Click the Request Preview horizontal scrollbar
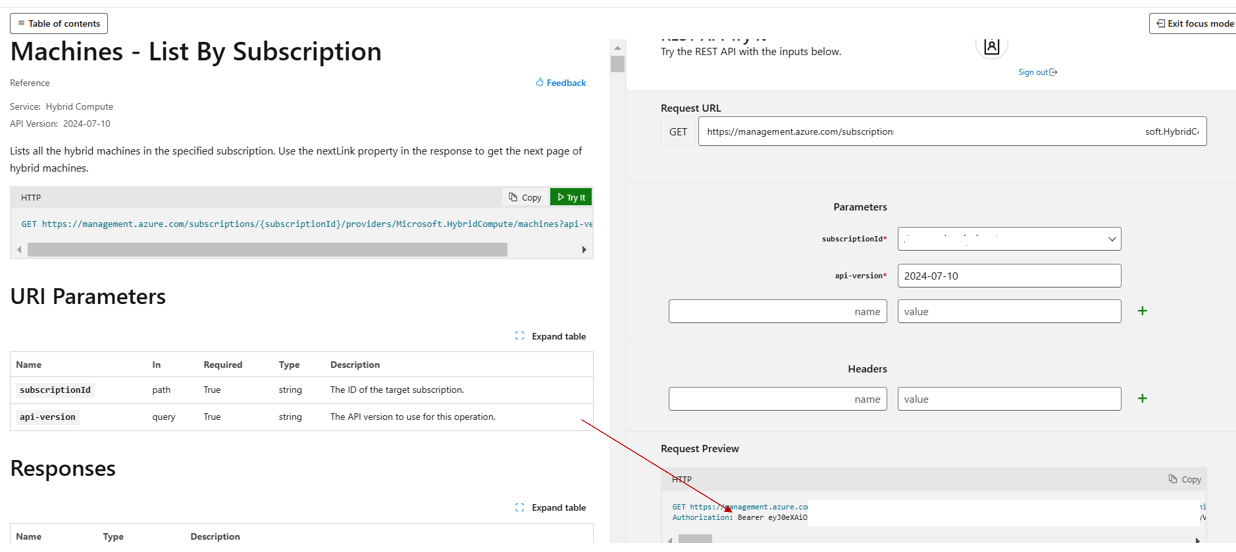This screenshot has width=1236, height=552. click(695, 539)
